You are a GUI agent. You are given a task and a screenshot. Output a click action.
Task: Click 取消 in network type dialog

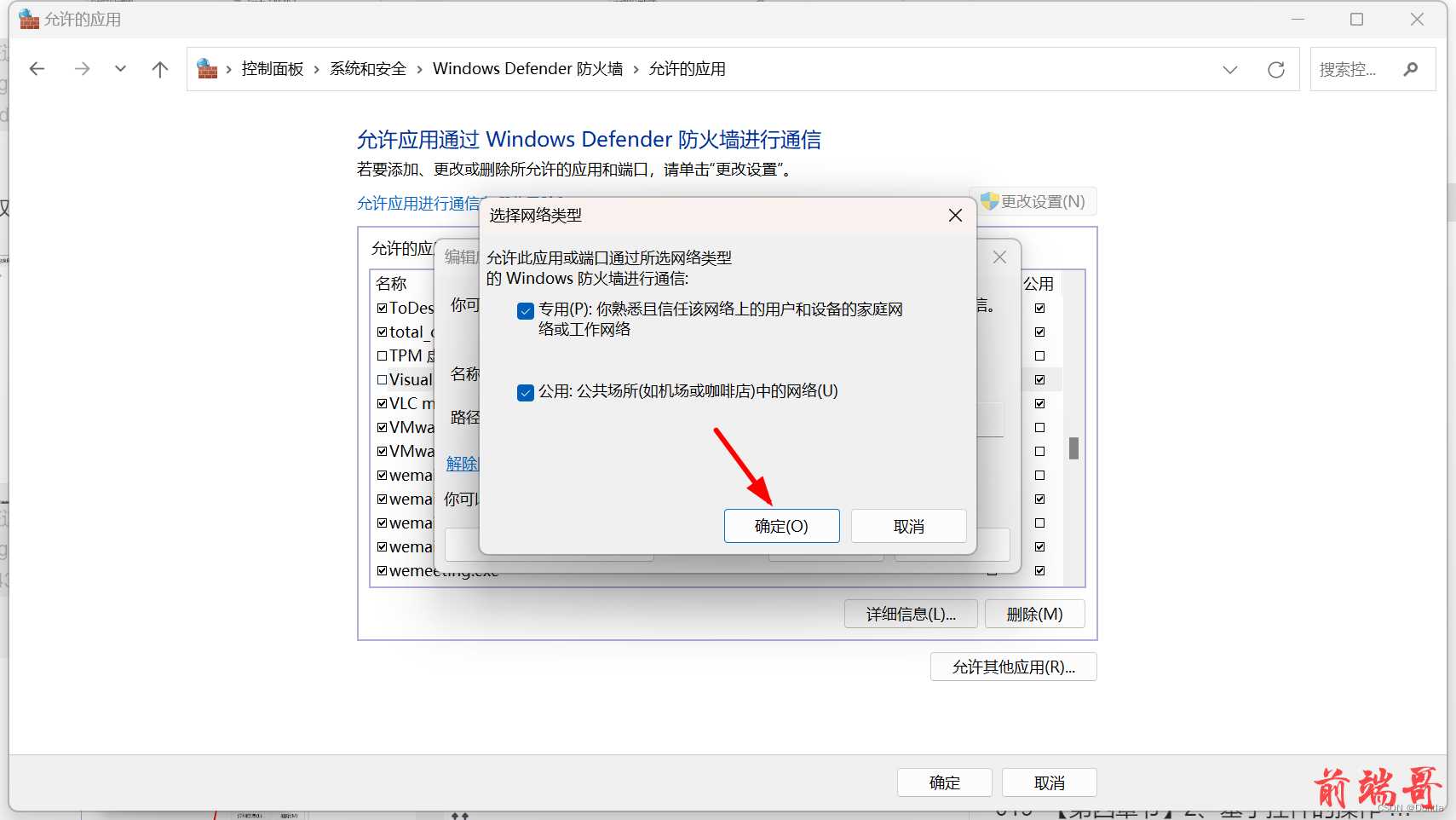pos(908,526)
